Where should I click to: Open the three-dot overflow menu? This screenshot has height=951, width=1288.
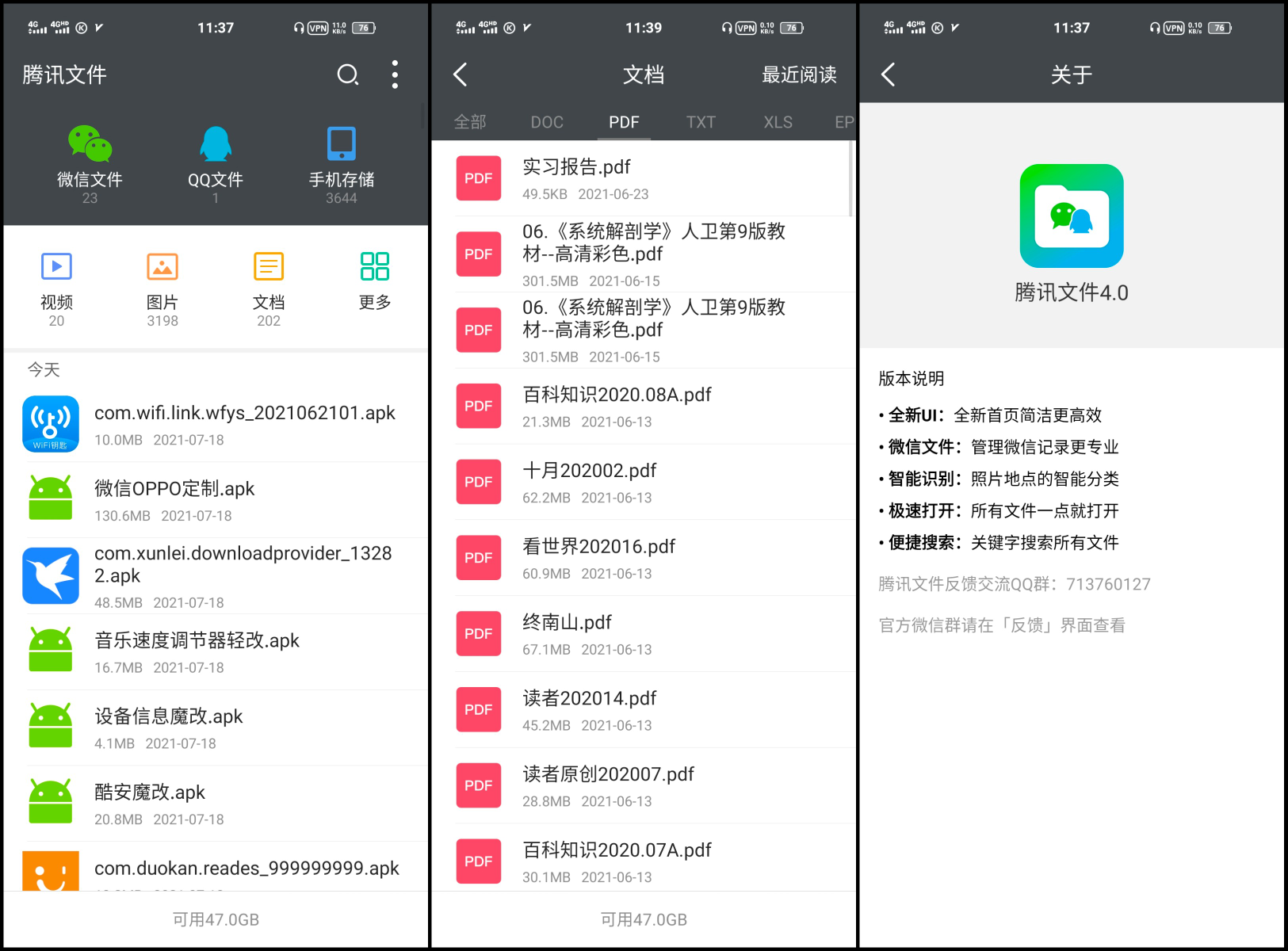(x=395, y=74)
